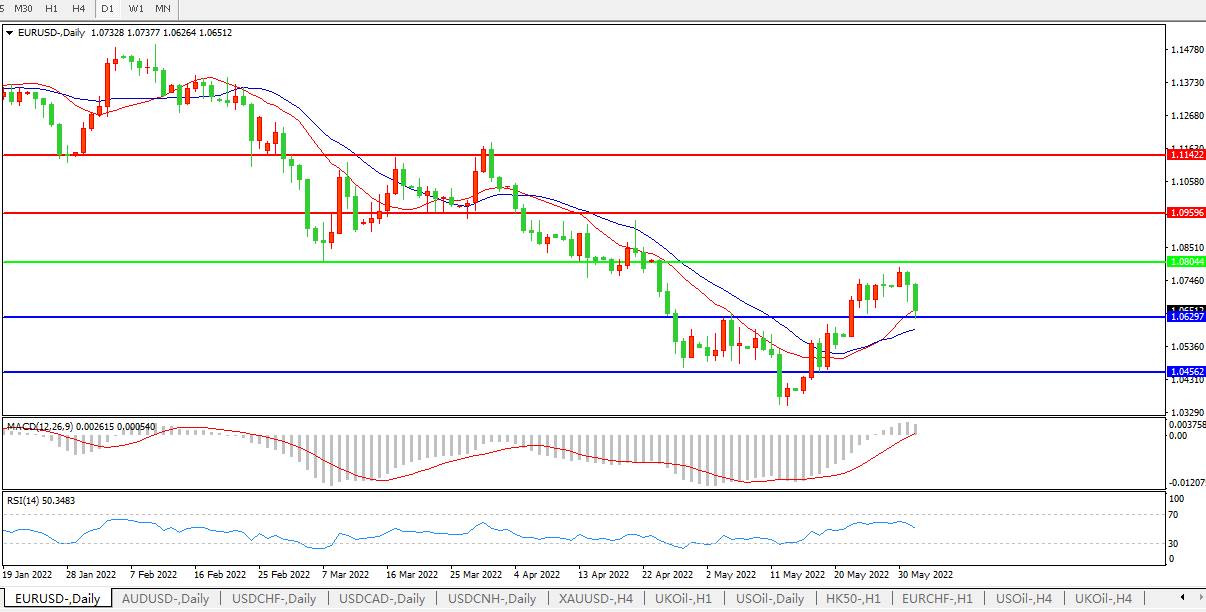Click the blue 1.04562 support level label

[x=1186, y=372]
